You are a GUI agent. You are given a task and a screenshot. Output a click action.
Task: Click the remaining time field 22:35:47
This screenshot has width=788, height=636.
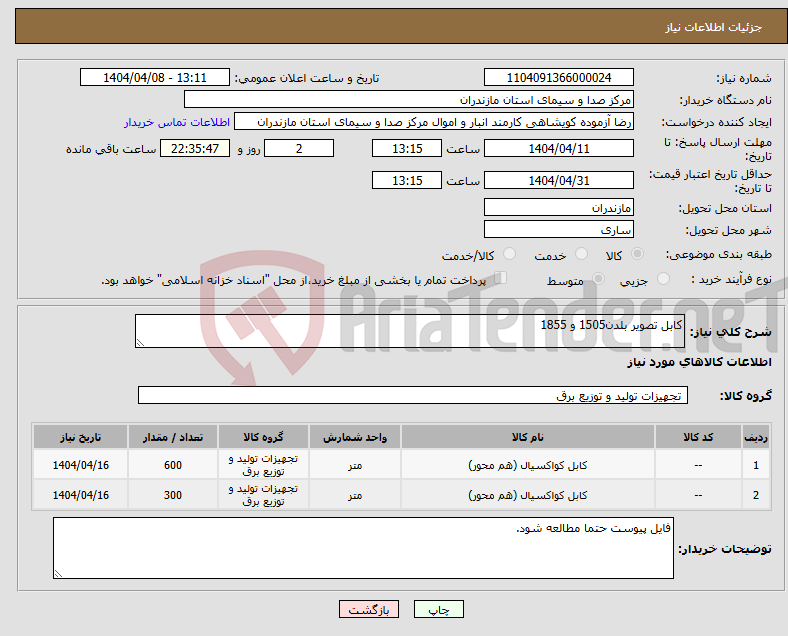(195, 149)
